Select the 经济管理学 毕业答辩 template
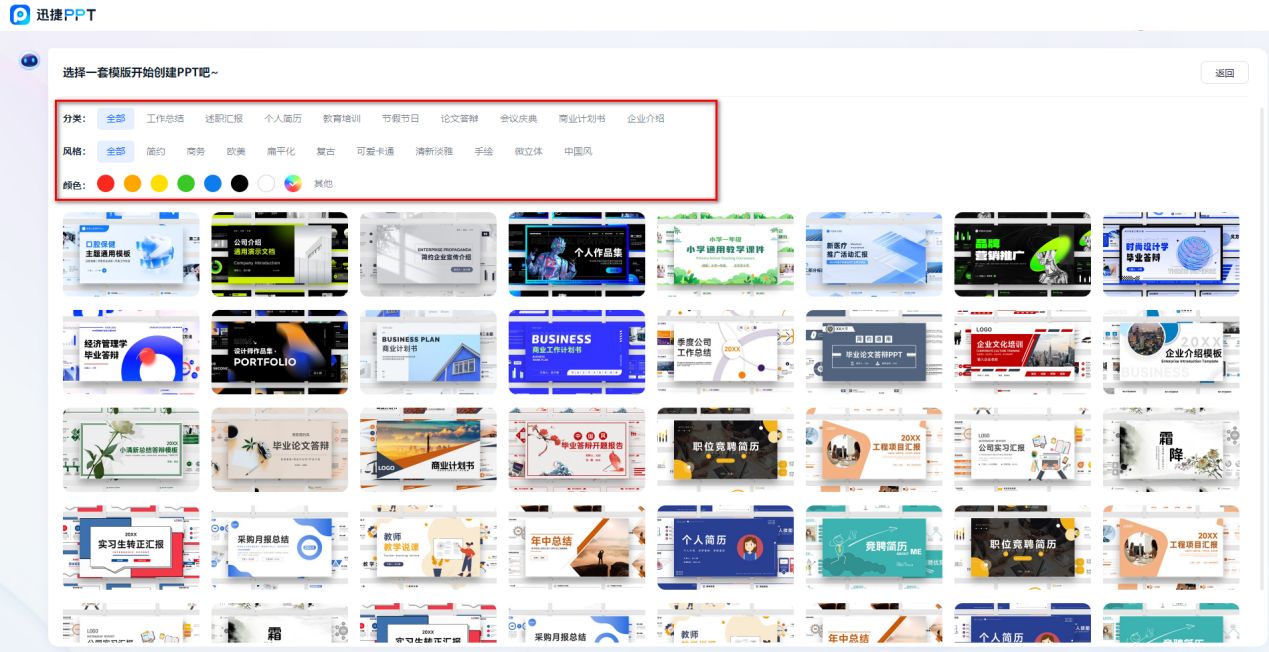1269x652 pixels. [131, 351]
